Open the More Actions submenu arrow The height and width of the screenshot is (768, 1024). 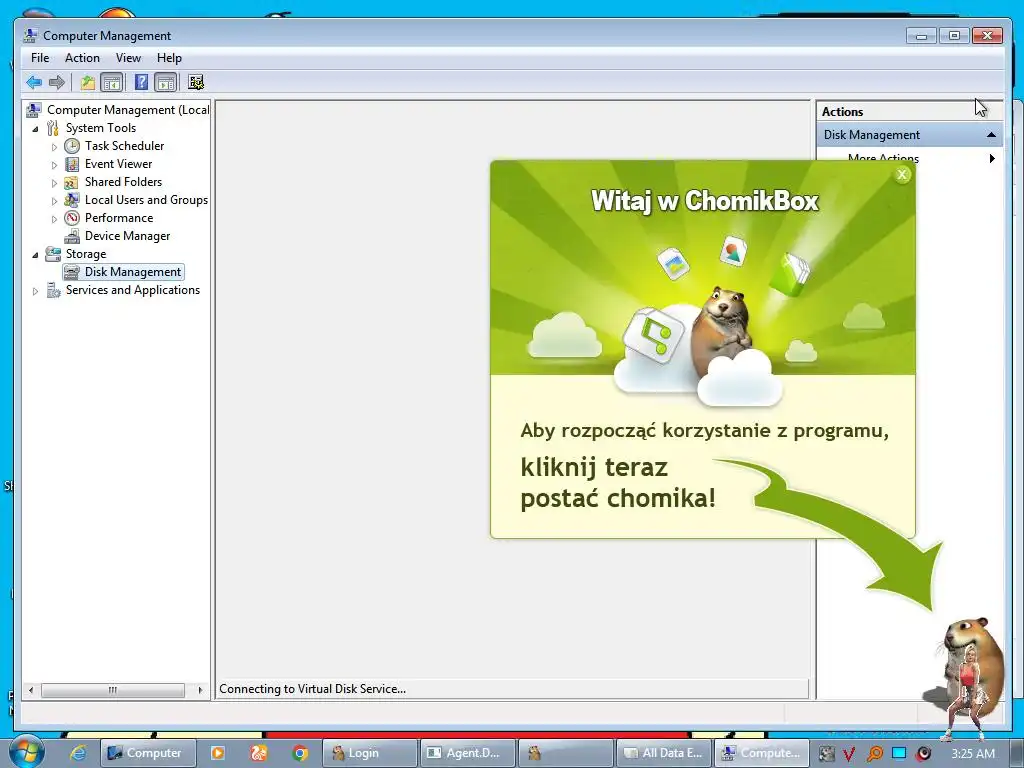pos(992,158)
